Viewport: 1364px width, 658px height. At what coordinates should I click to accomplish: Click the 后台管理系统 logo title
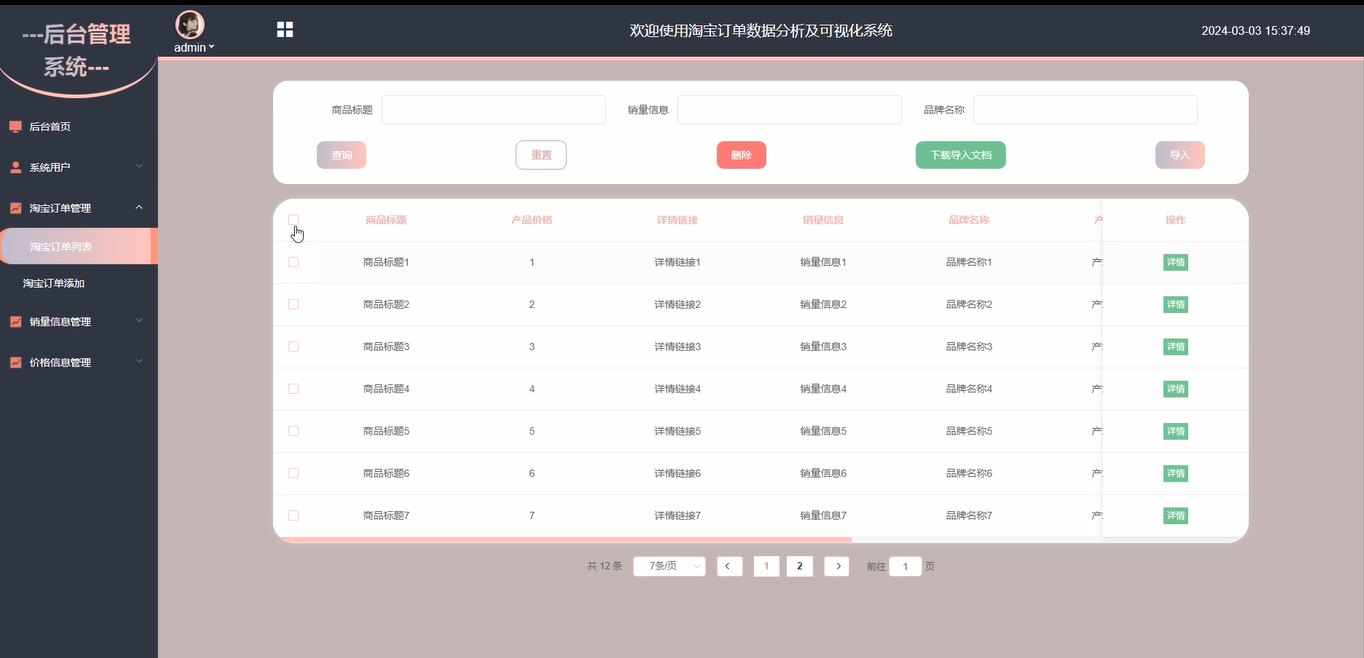click(x=77, y=51)
